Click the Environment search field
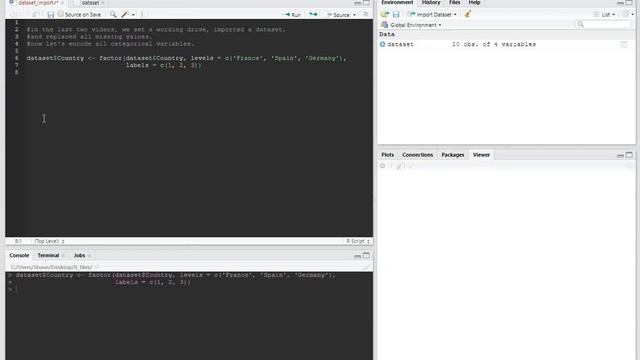 pos(603,24)
